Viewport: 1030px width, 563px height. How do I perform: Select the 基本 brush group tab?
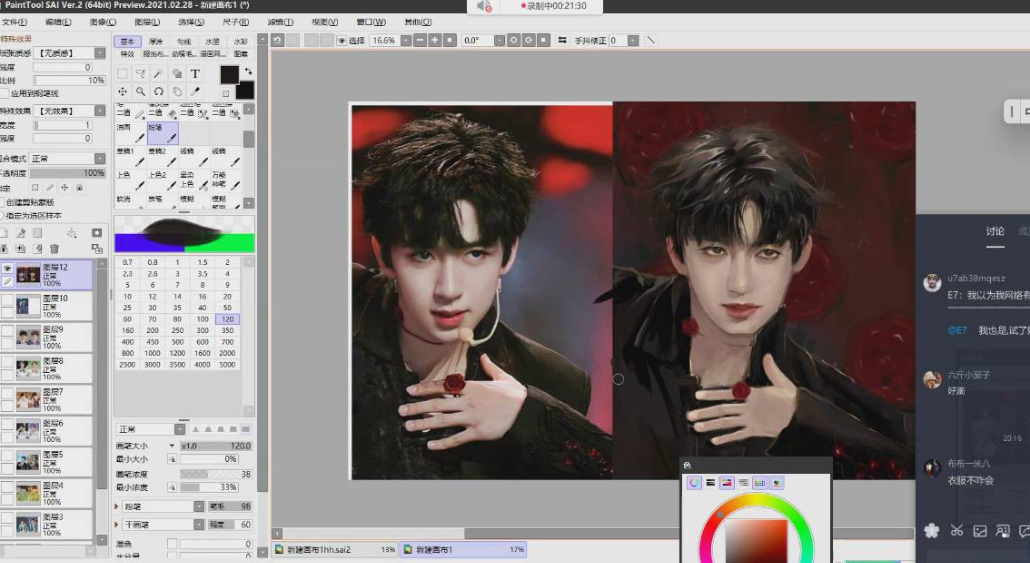[x=127, y=41]
